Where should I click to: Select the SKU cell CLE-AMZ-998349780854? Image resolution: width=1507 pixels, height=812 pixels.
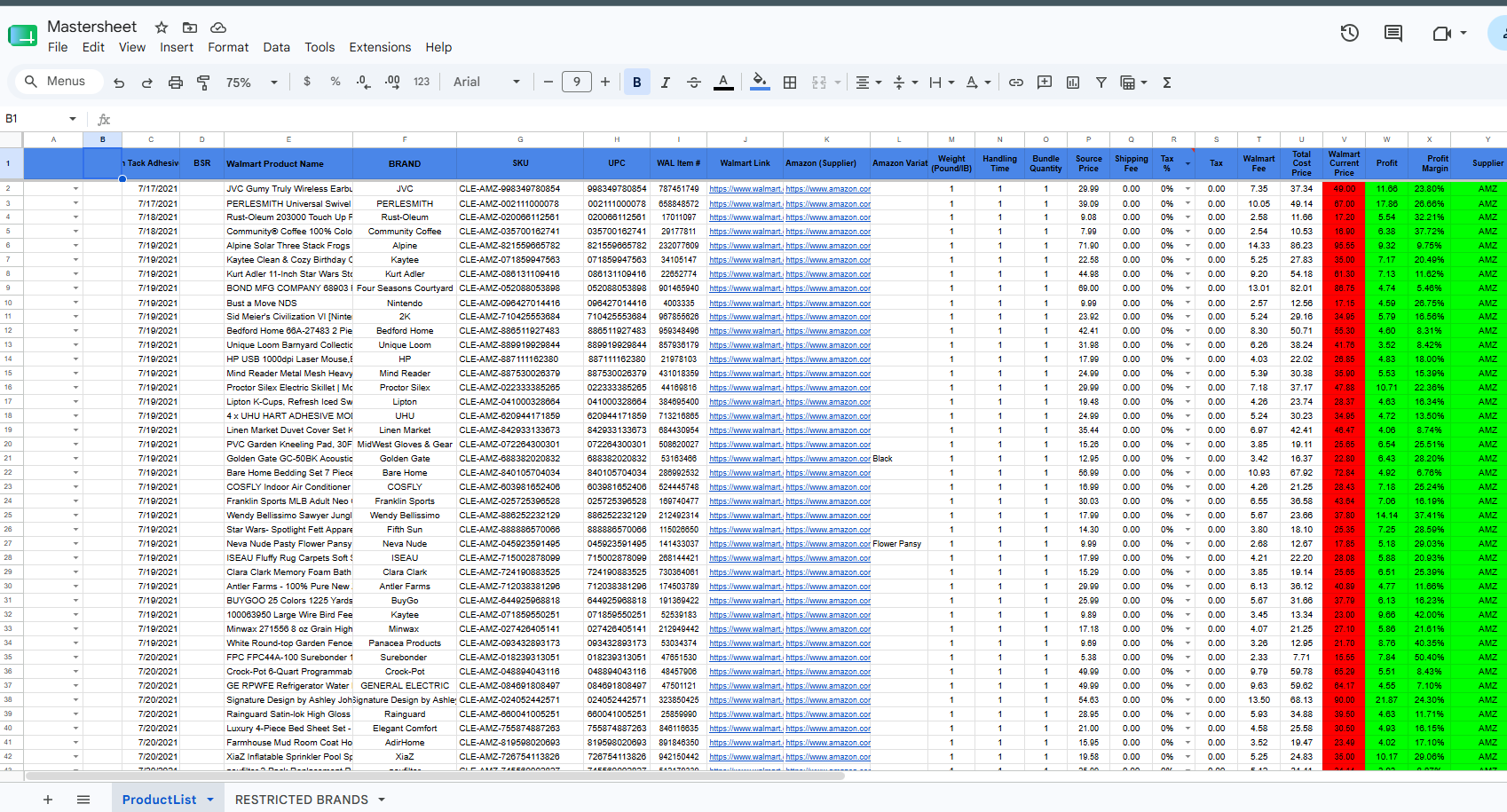click(520, 189)
